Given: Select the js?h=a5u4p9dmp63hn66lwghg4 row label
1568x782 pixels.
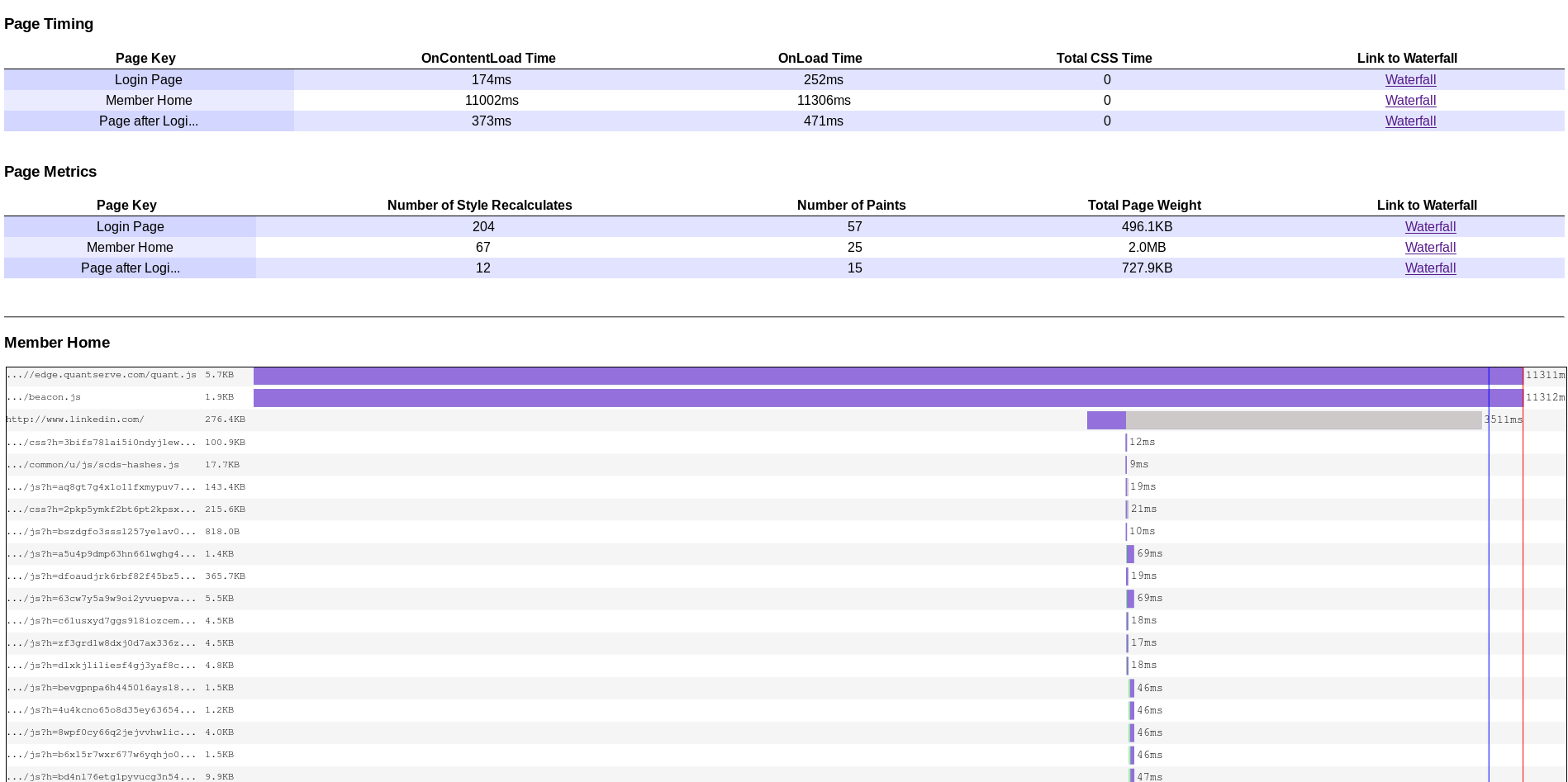Looking at the screenshot, I should pos(102,554).
